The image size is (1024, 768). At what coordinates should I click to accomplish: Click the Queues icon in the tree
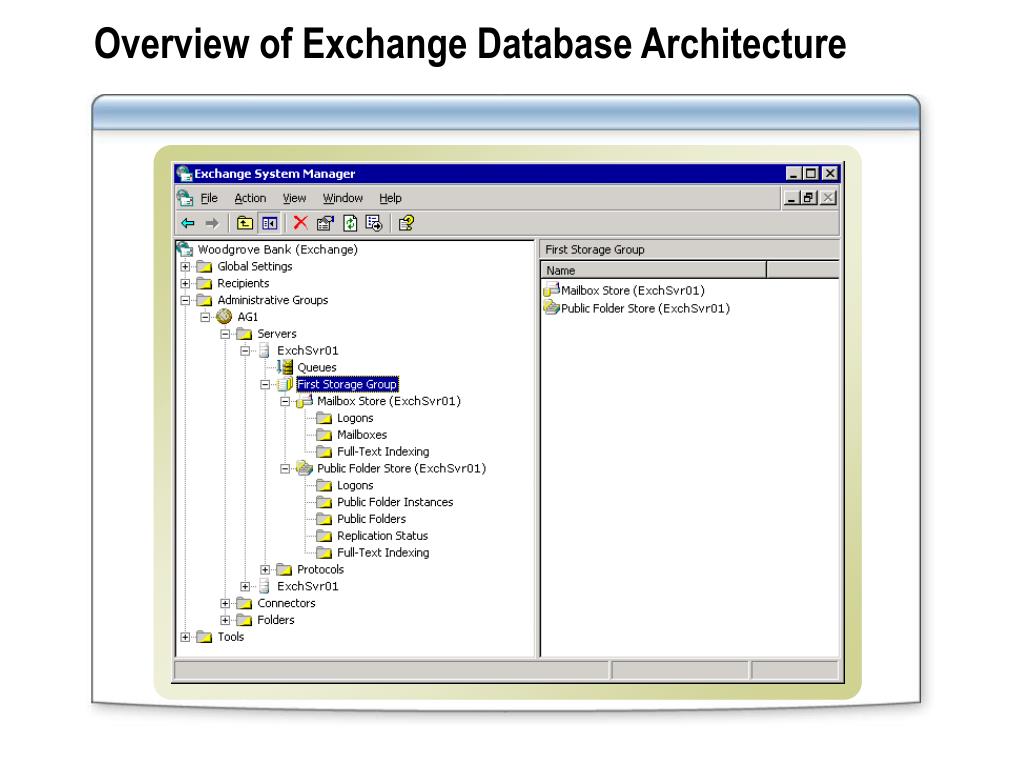[x=285, y=367]
